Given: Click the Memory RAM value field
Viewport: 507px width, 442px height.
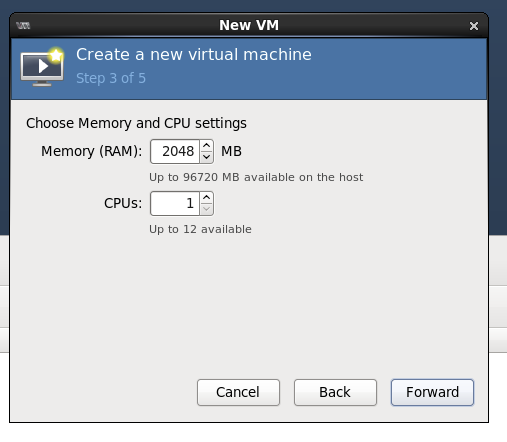Looking at the screenshot, I should tap(175, 152).
